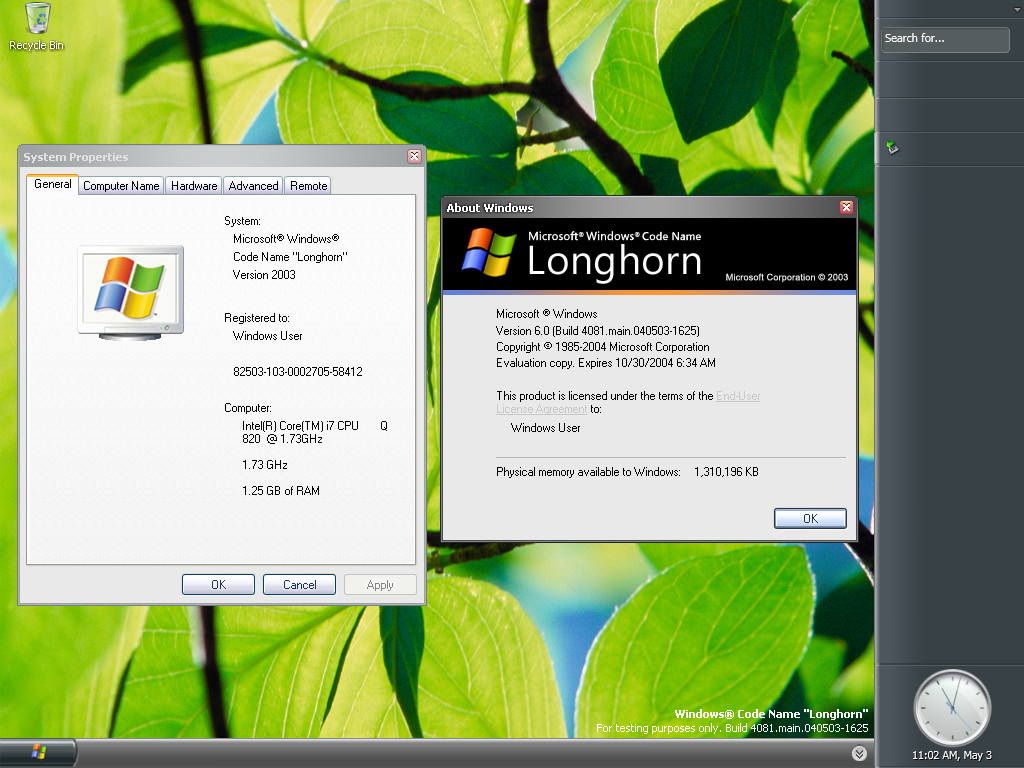Click OK in About Windows dialog
This screenshot has height=768, width=1024.
click(810, 519)
